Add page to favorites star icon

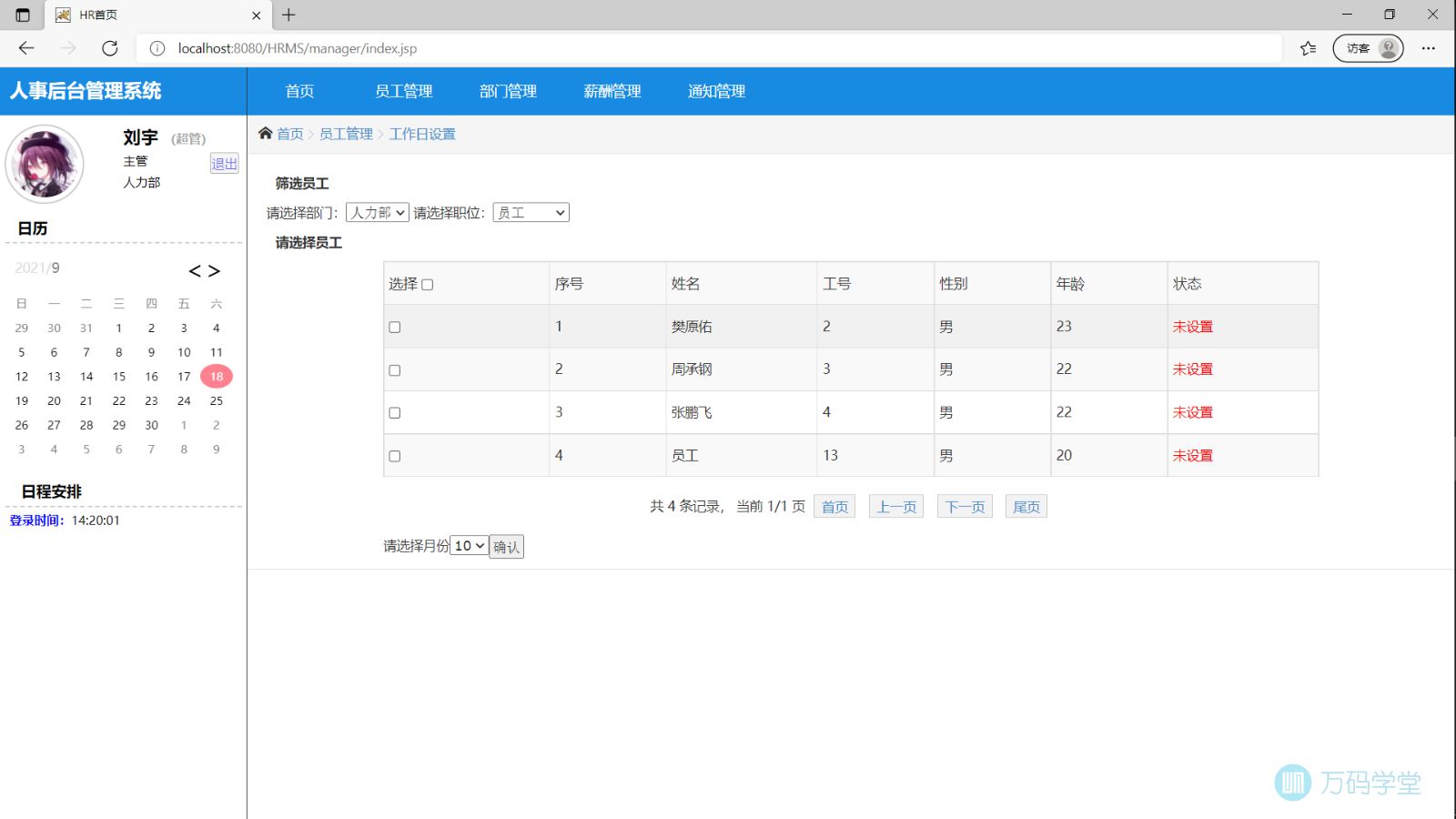click(x=1308, y=48)
